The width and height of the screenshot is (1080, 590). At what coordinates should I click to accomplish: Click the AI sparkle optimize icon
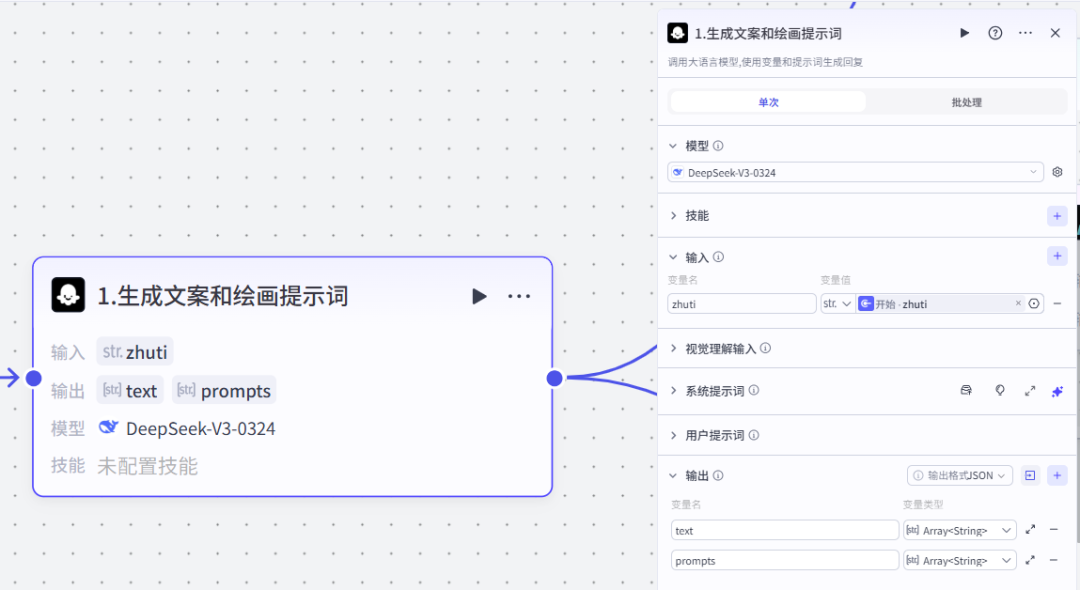pos(1057,391)
